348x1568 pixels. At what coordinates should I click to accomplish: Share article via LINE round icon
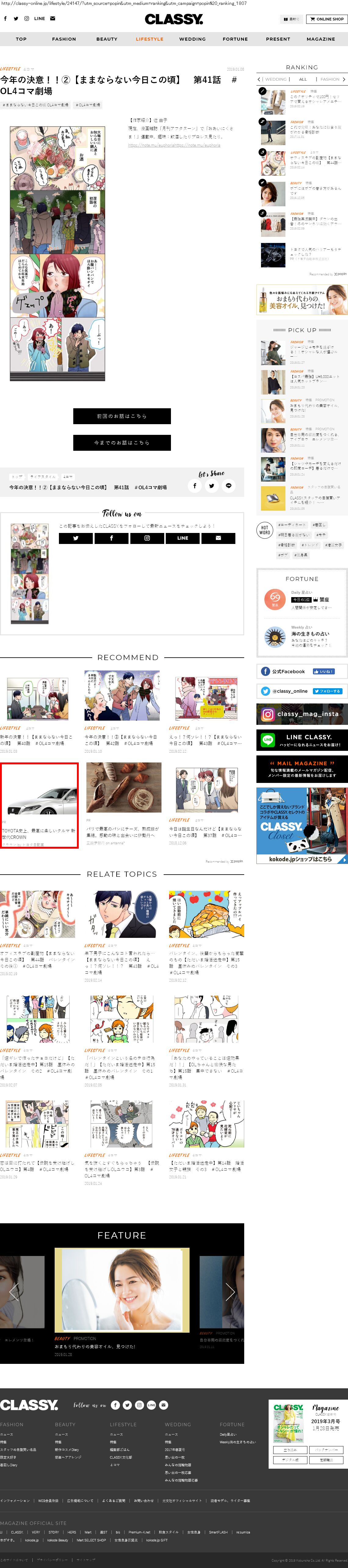click(228, 485)
